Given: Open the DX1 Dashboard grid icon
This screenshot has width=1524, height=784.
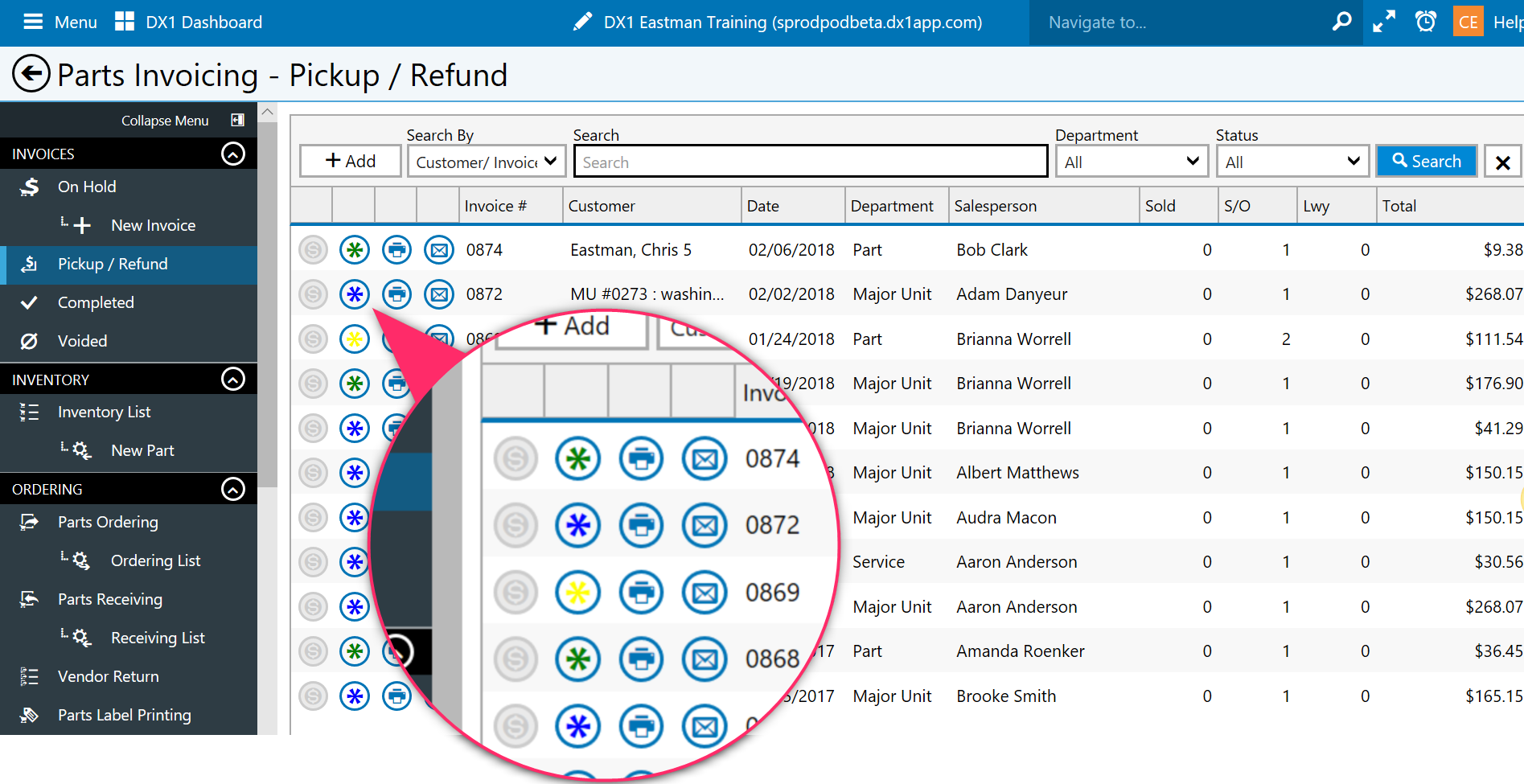Looking at the screenshot, I should point(125,22).
